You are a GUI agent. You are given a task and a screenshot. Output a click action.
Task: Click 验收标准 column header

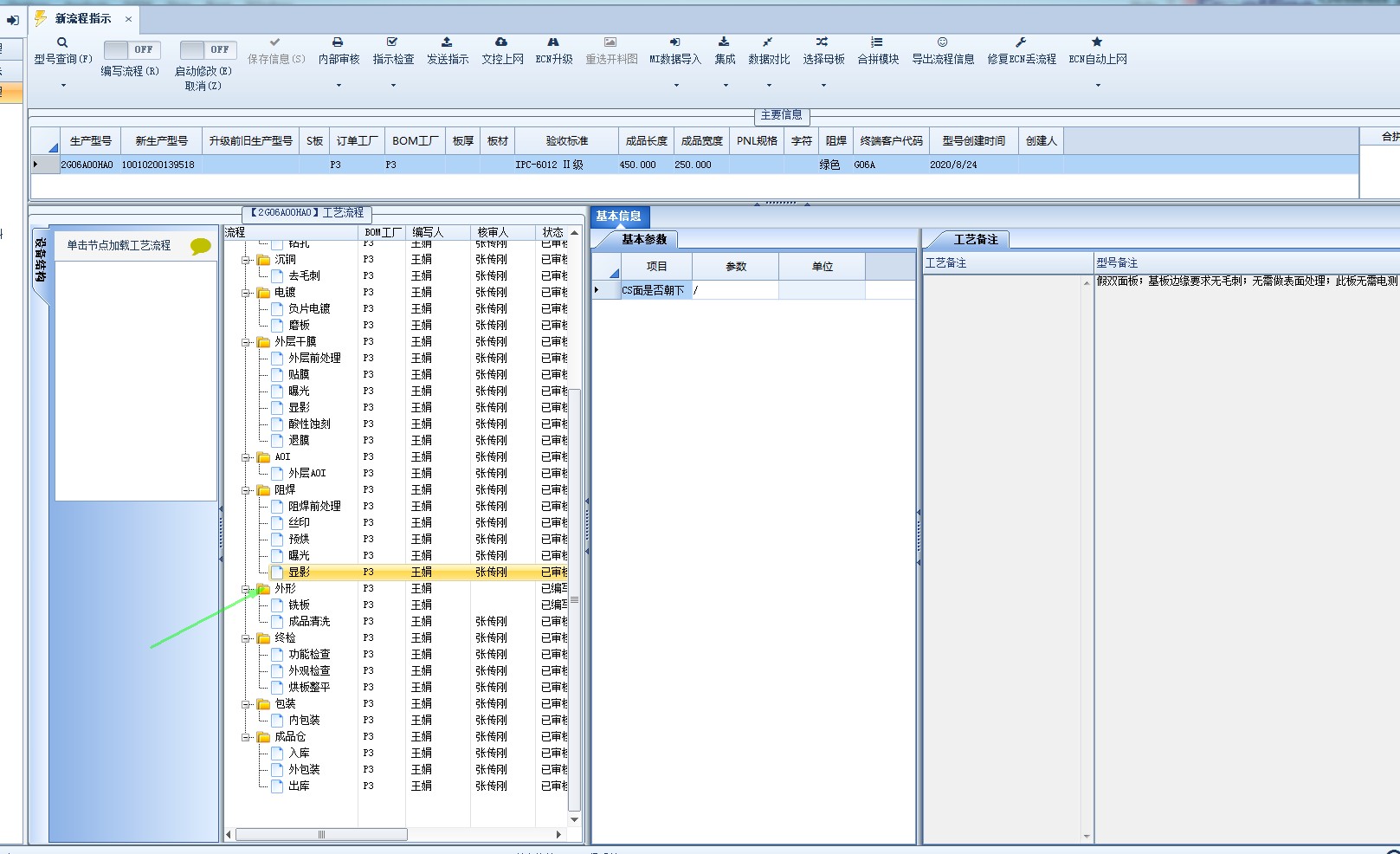[567, 141]
